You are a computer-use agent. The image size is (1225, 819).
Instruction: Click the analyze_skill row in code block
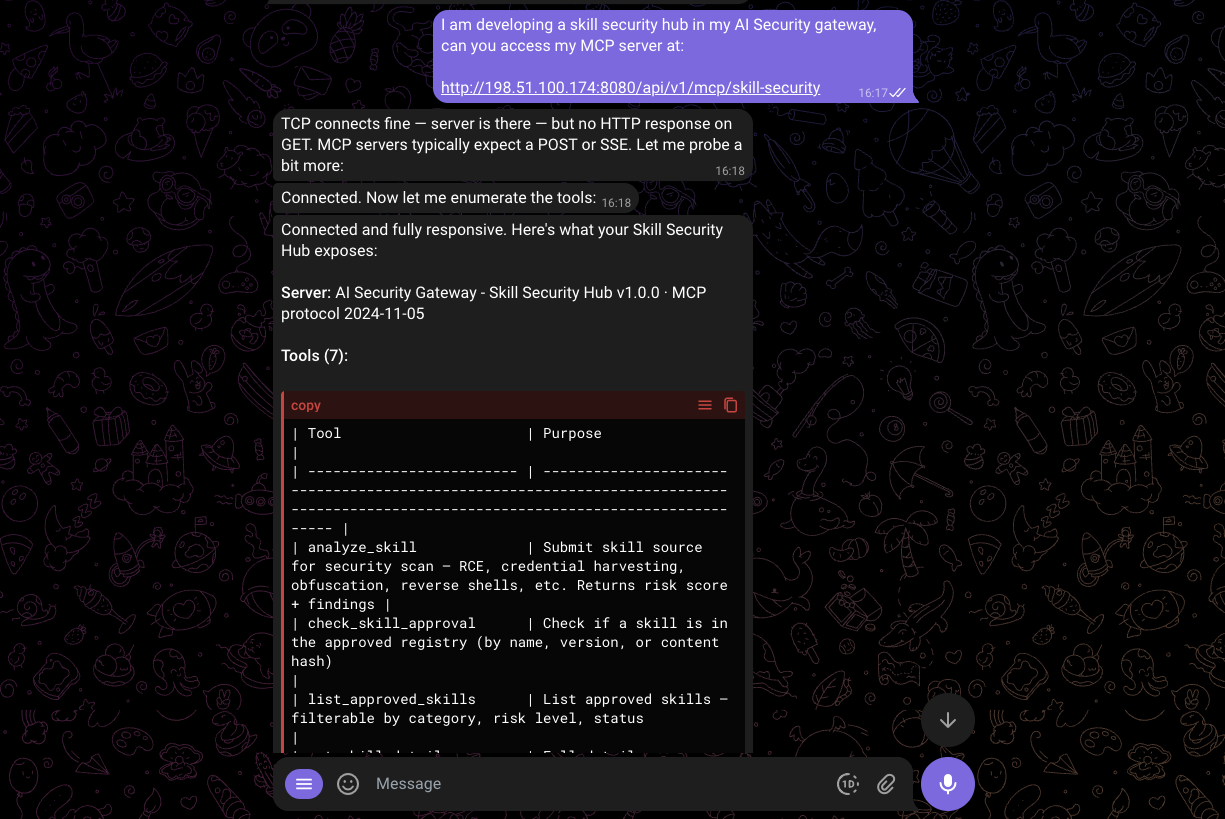(x=362, y=547)
